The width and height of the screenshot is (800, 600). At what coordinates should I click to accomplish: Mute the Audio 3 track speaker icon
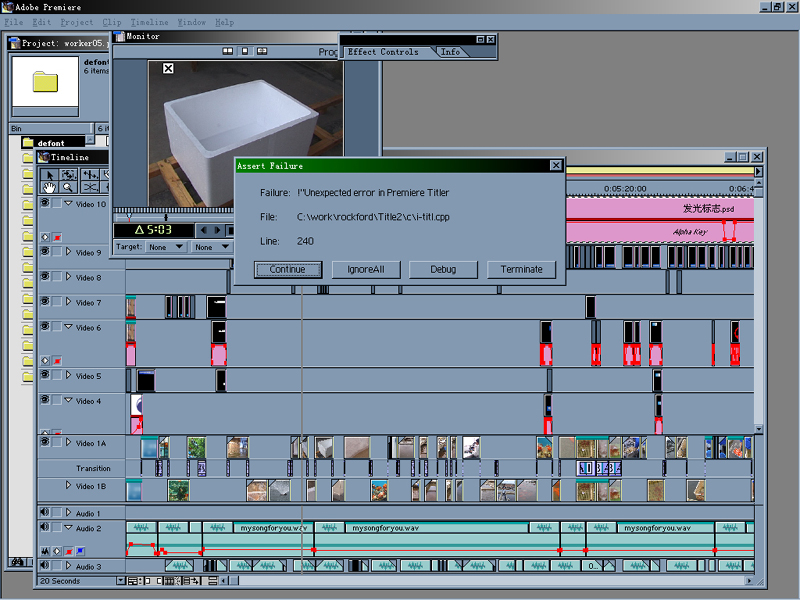tap(45, 565)
